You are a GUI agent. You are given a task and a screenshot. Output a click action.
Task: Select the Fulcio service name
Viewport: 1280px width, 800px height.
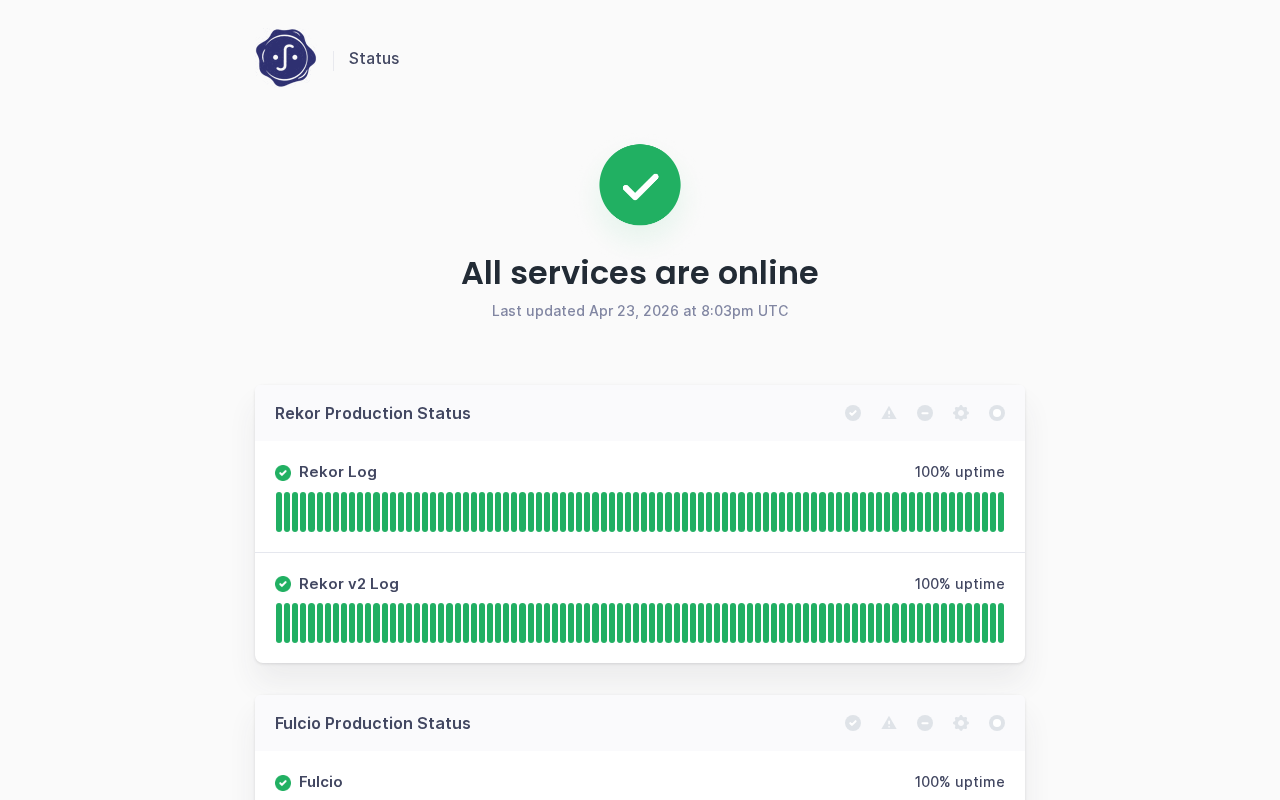(x=321, y=782)
